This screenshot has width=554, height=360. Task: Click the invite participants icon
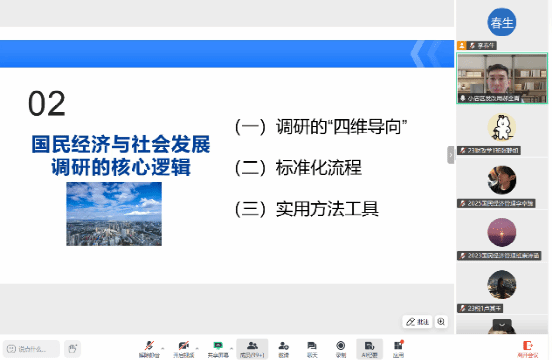[283, 349]
